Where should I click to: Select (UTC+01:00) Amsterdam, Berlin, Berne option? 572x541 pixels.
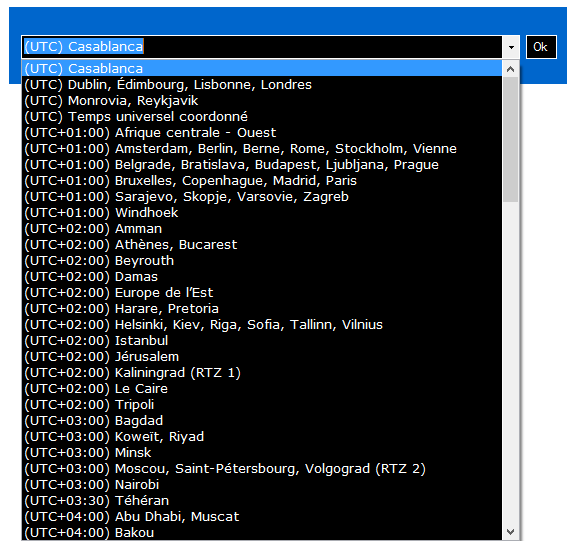coord(262,148)
